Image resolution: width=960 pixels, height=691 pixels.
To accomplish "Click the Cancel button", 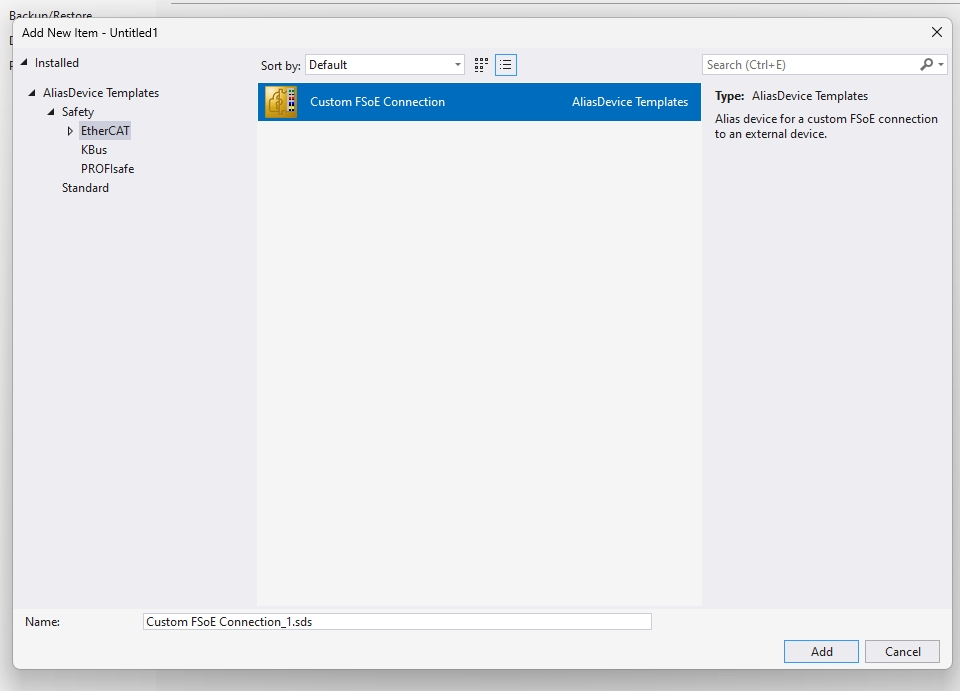I will click(902, 651).
